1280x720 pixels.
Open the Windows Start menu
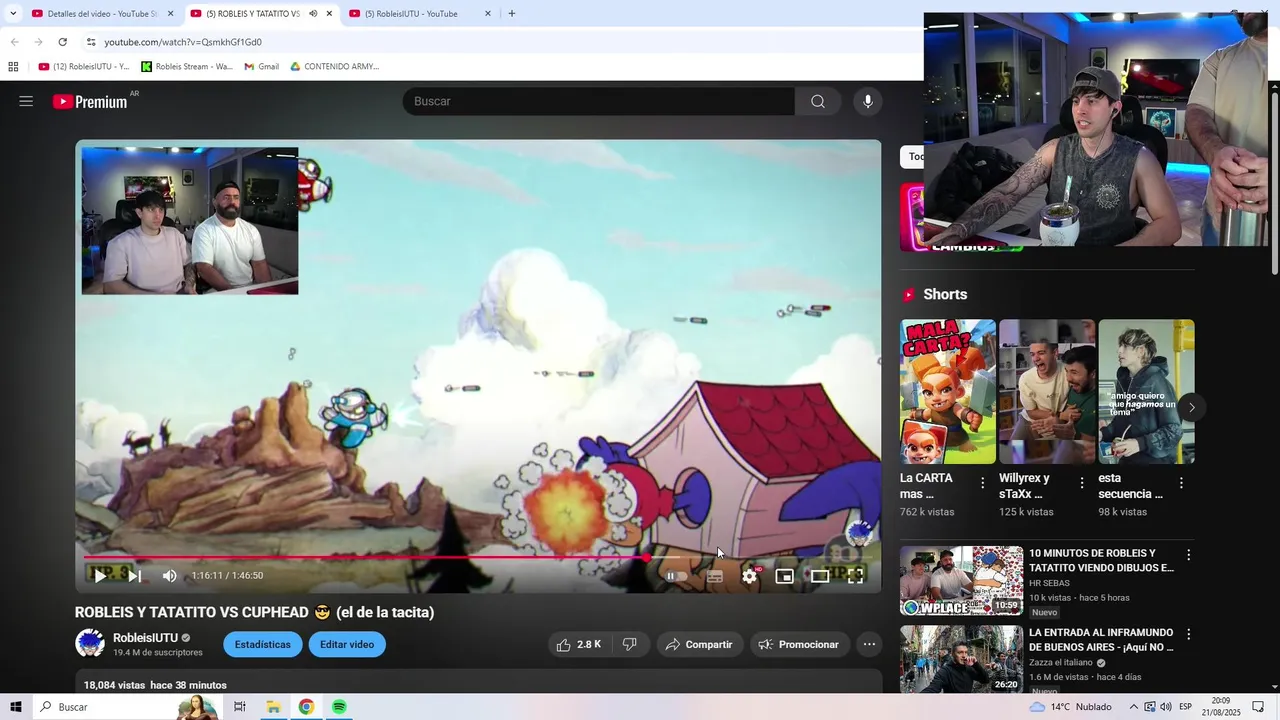pyautogui.click(x=16, y=707)
